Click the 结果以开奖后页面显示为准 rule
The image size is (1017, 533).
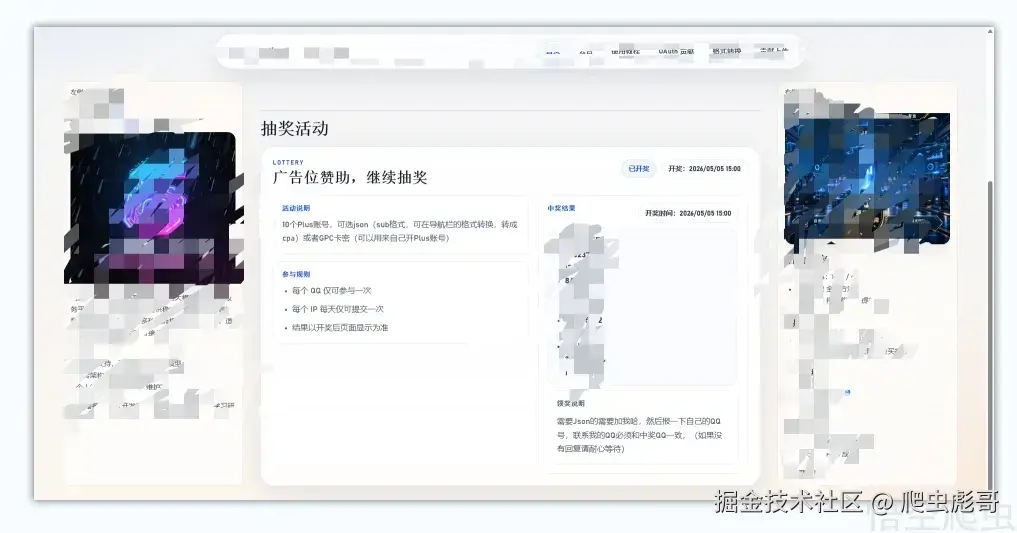(x=340, y=327)
